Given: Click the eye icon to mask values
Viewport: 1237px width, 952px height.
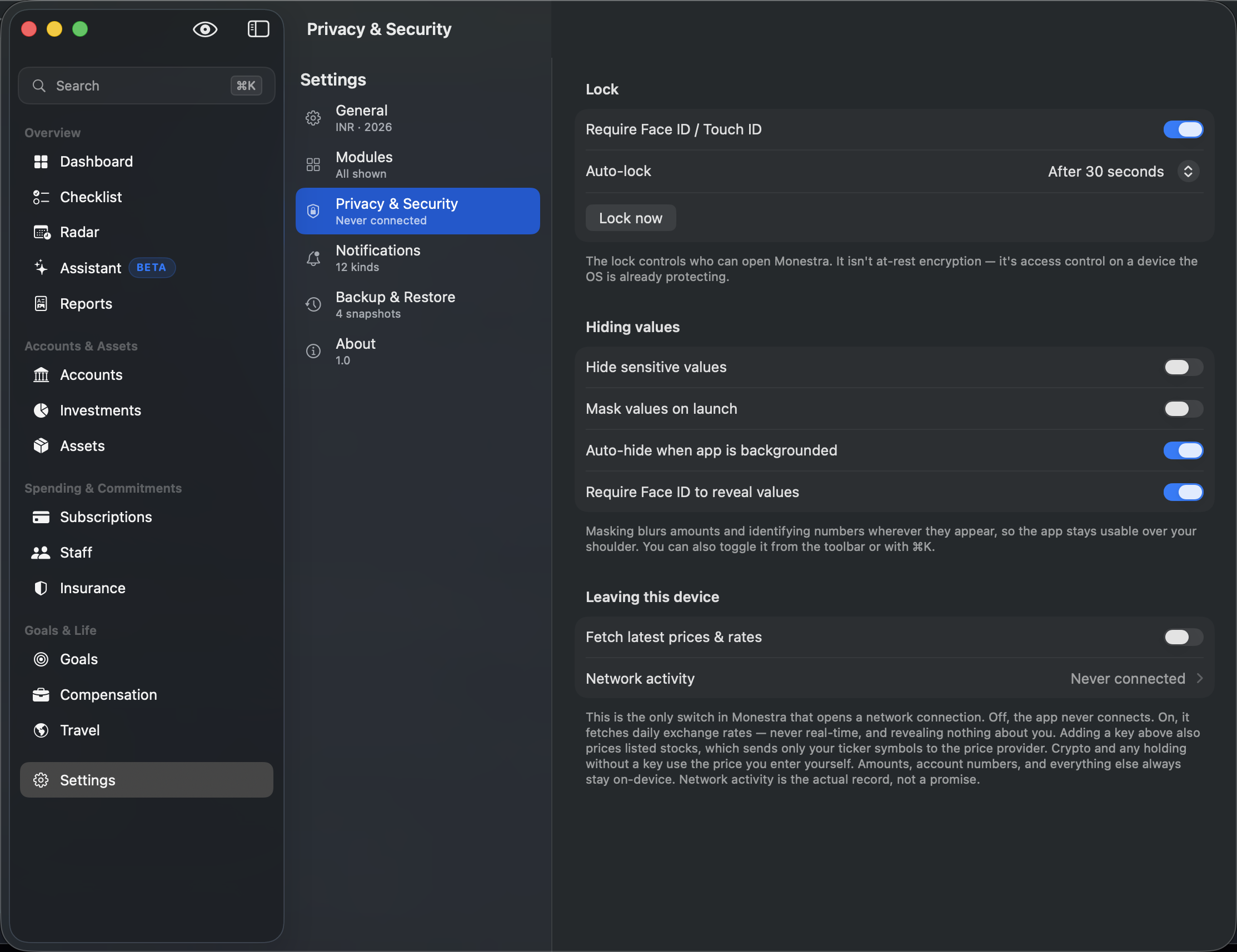Looking at the screenshot, I should [205, 29].
